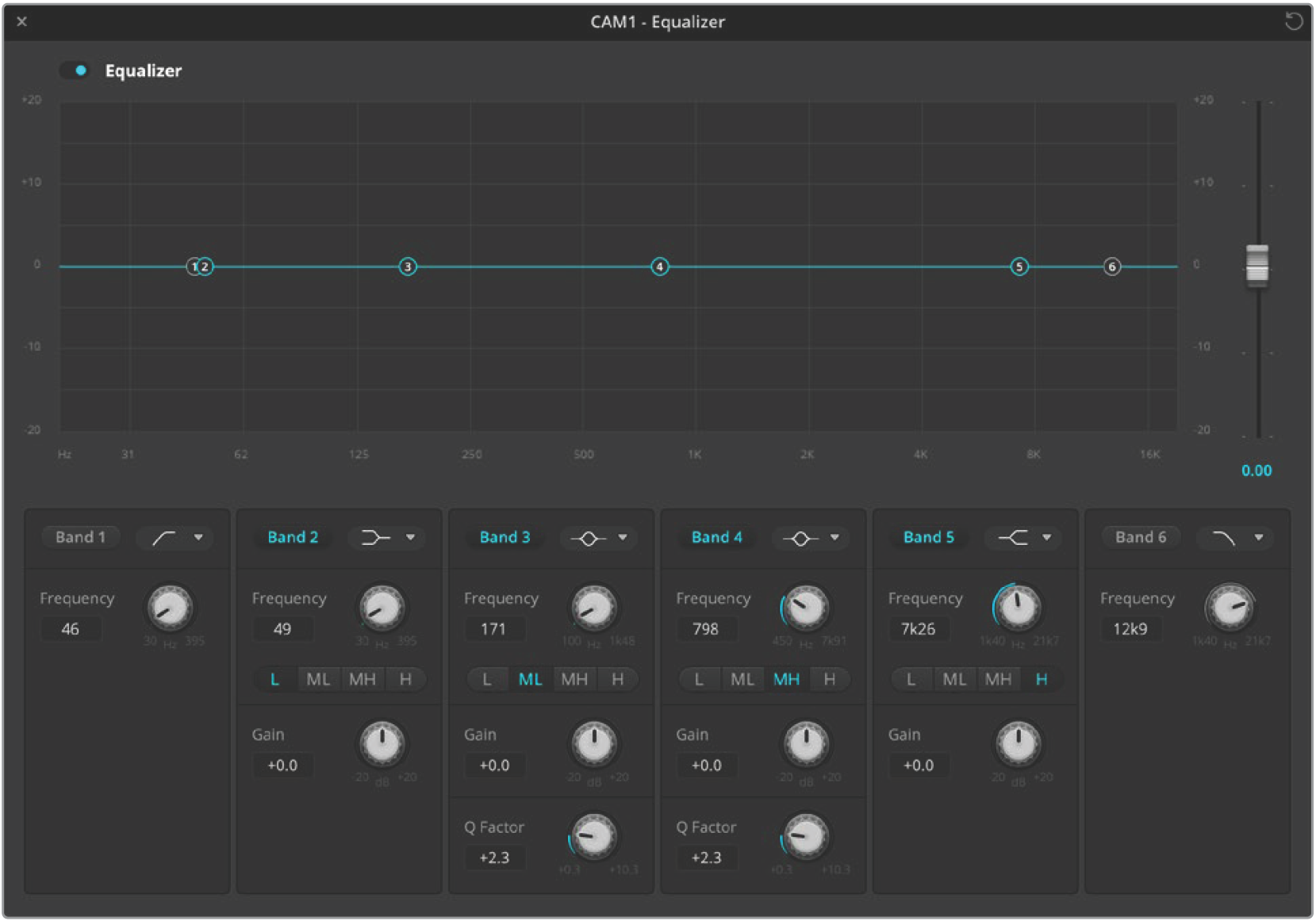Expand Band 6 filter type dropdown arrow
The width and height of the screenshot is (1316, 921).
1258,538
